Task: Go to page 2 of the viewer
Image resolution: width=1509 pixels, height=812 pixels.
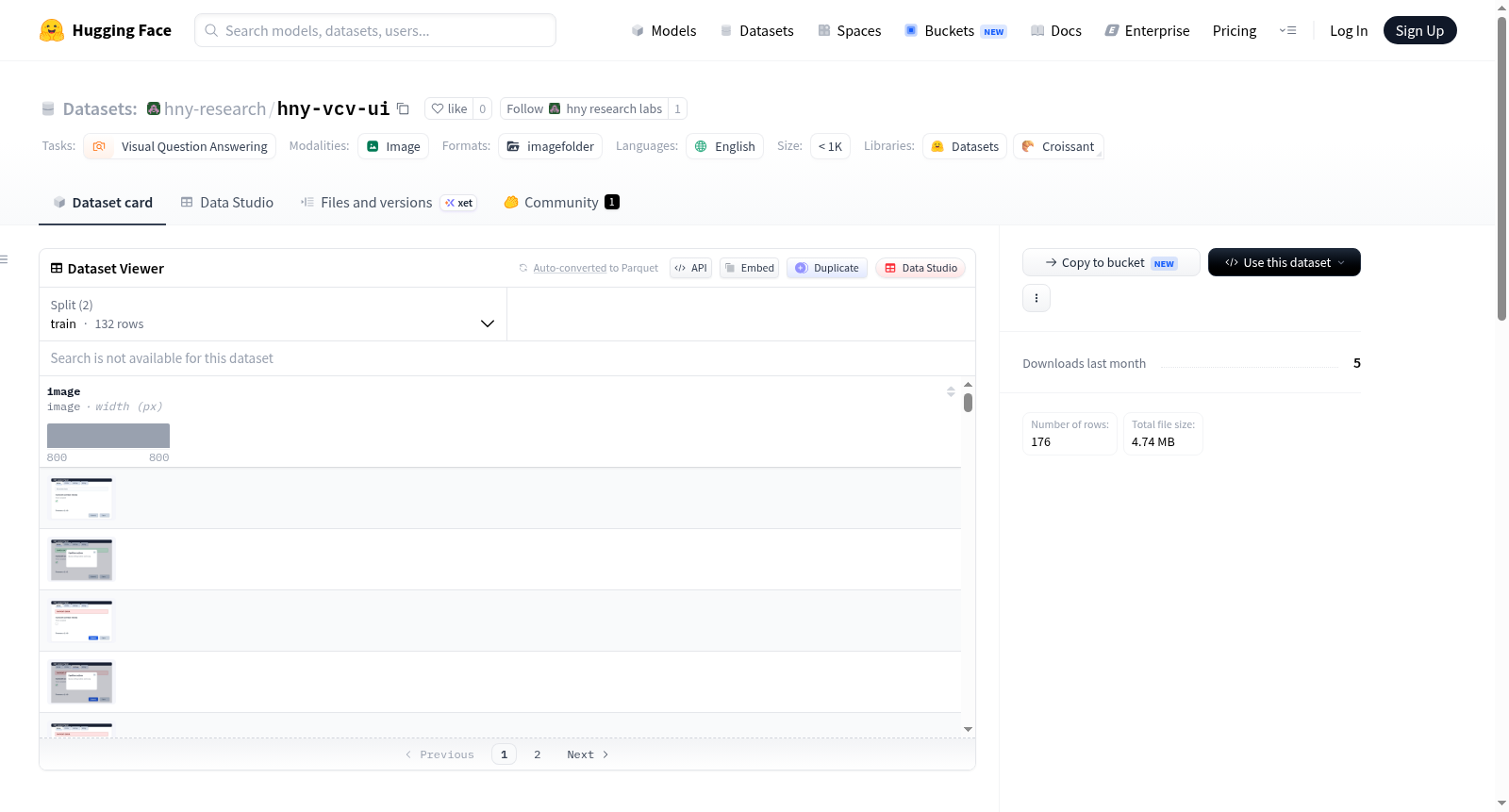Action: click(538, 754)
